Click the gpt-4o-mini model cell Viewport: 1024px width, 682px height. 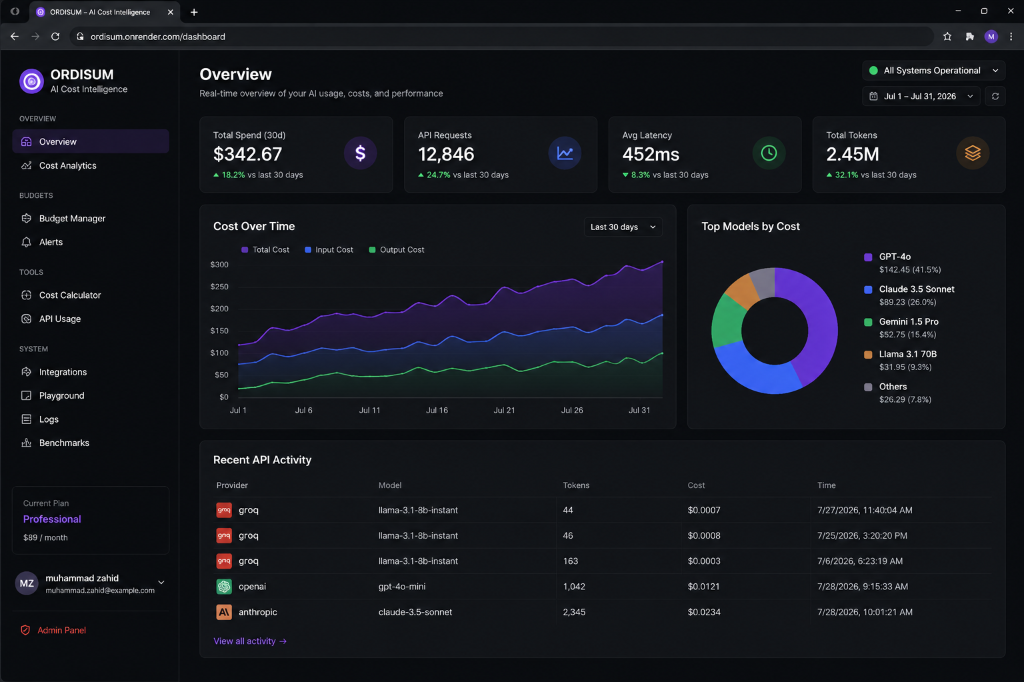click(x=402, y=587)
